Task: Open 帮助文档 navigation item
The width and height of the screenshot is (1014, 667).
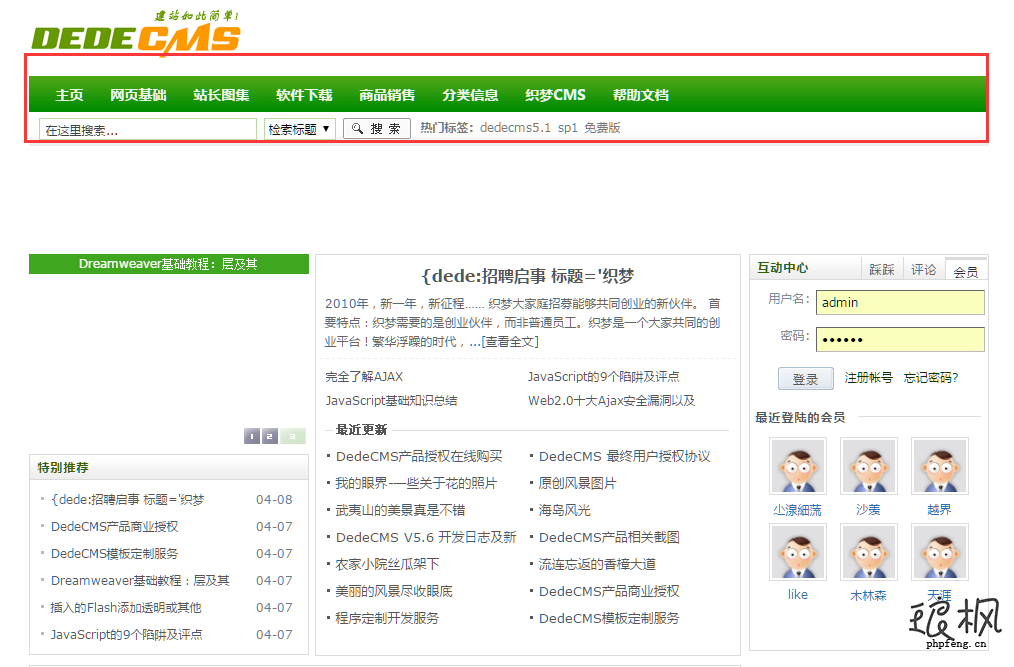Action: point(641,95)
